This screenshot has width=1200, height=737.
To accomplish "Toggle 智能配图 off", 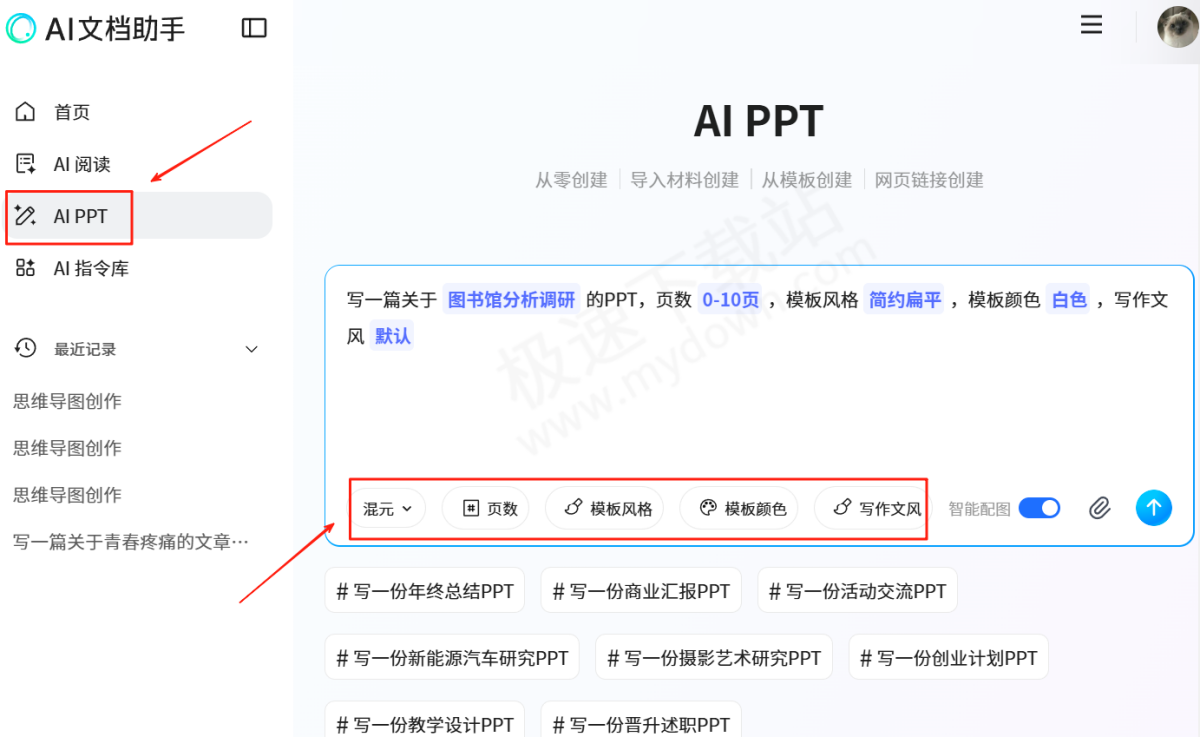I will (1039, 508).
